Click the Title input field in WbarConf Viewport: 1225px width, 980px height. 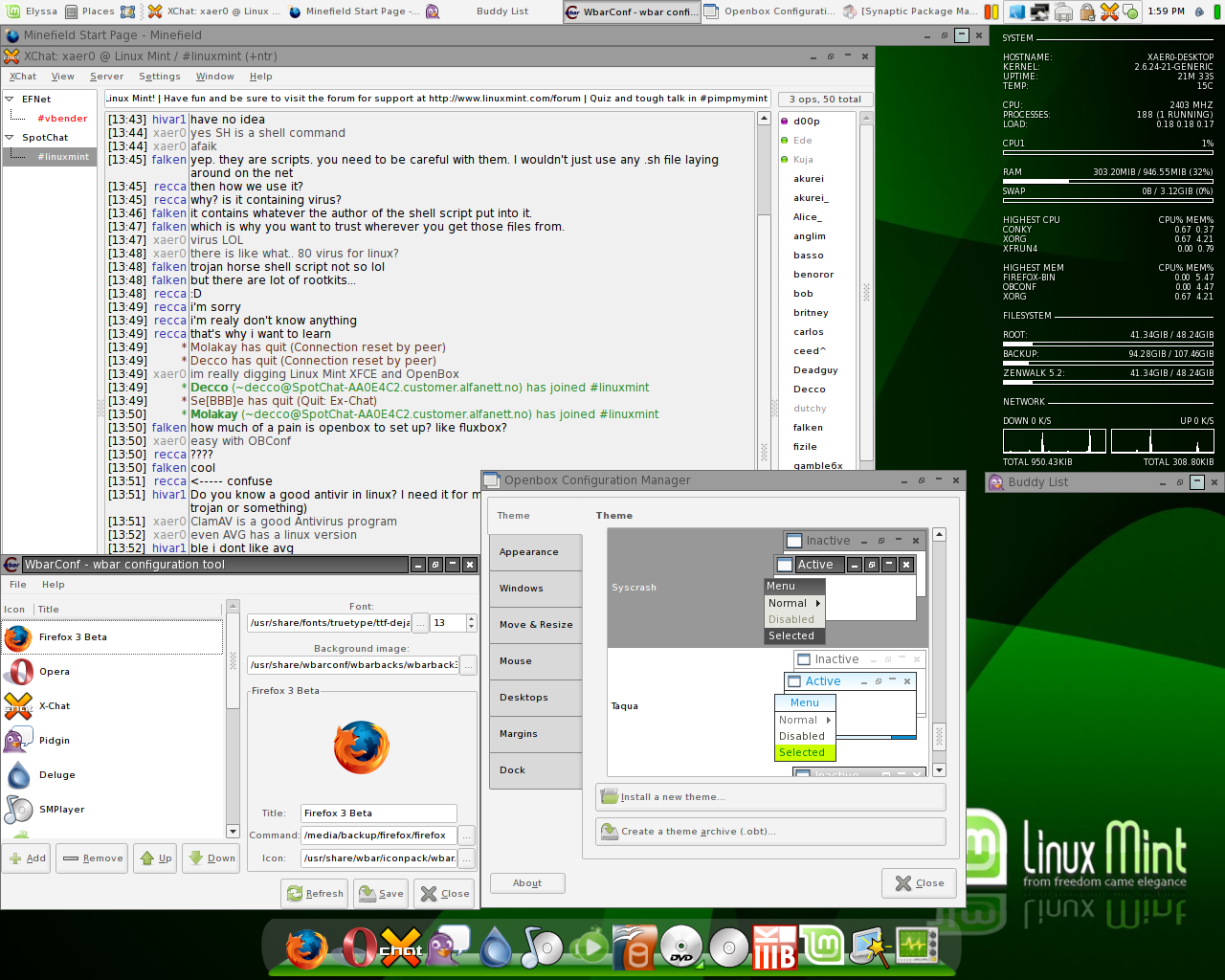click(378, 813)
